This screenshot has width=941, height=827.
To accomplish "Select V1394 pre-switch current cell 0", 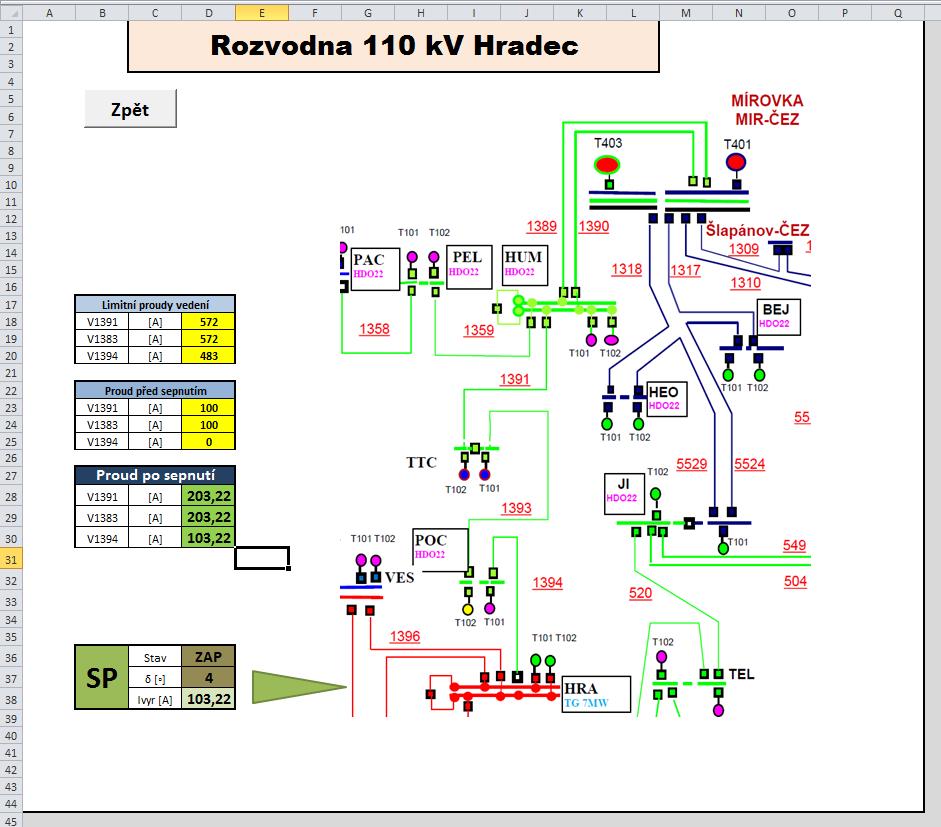I will click(208, 442).
